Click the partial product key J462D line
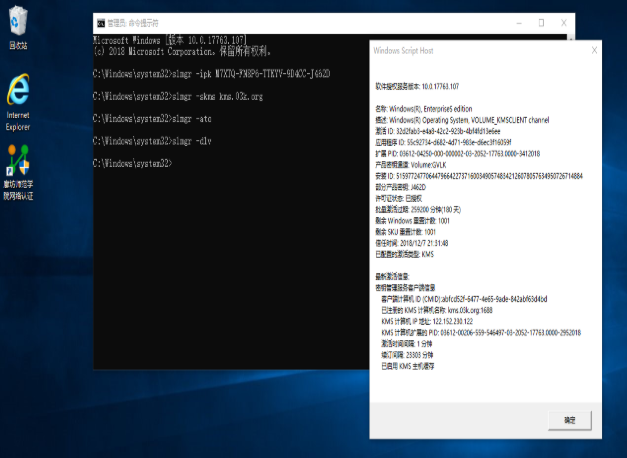The image size is (627, 458). [x=400, y=187]
